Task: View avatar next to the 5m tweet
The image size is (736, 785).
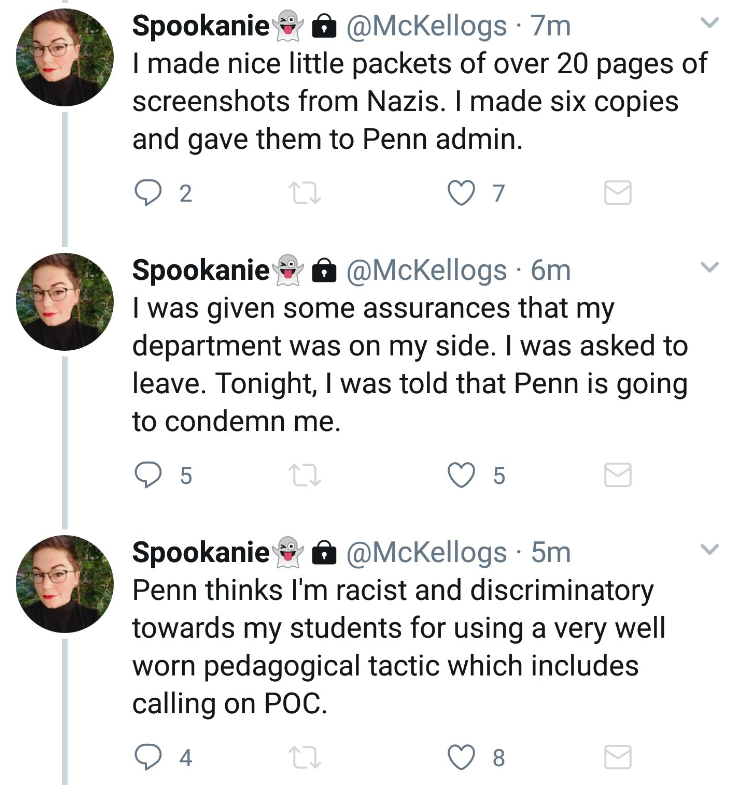Action: click(65, 584)
